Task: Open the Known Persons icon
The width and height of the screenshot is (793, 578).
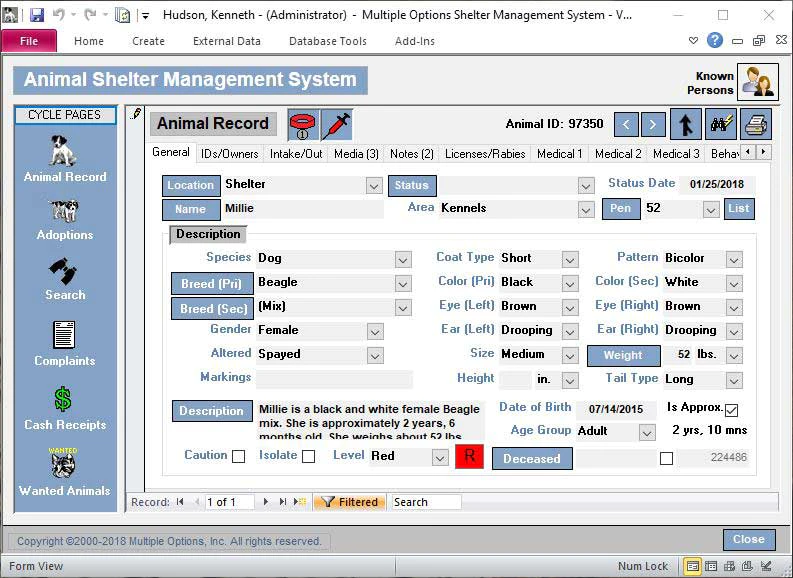Action: pos(757,82)
